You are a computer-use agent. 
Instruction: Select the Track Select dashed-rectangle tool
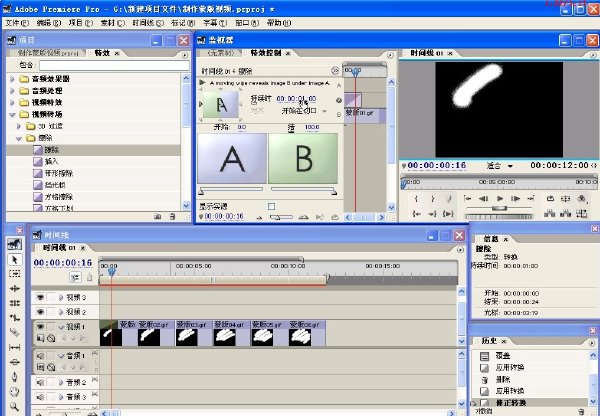click(x=15, y=274)
